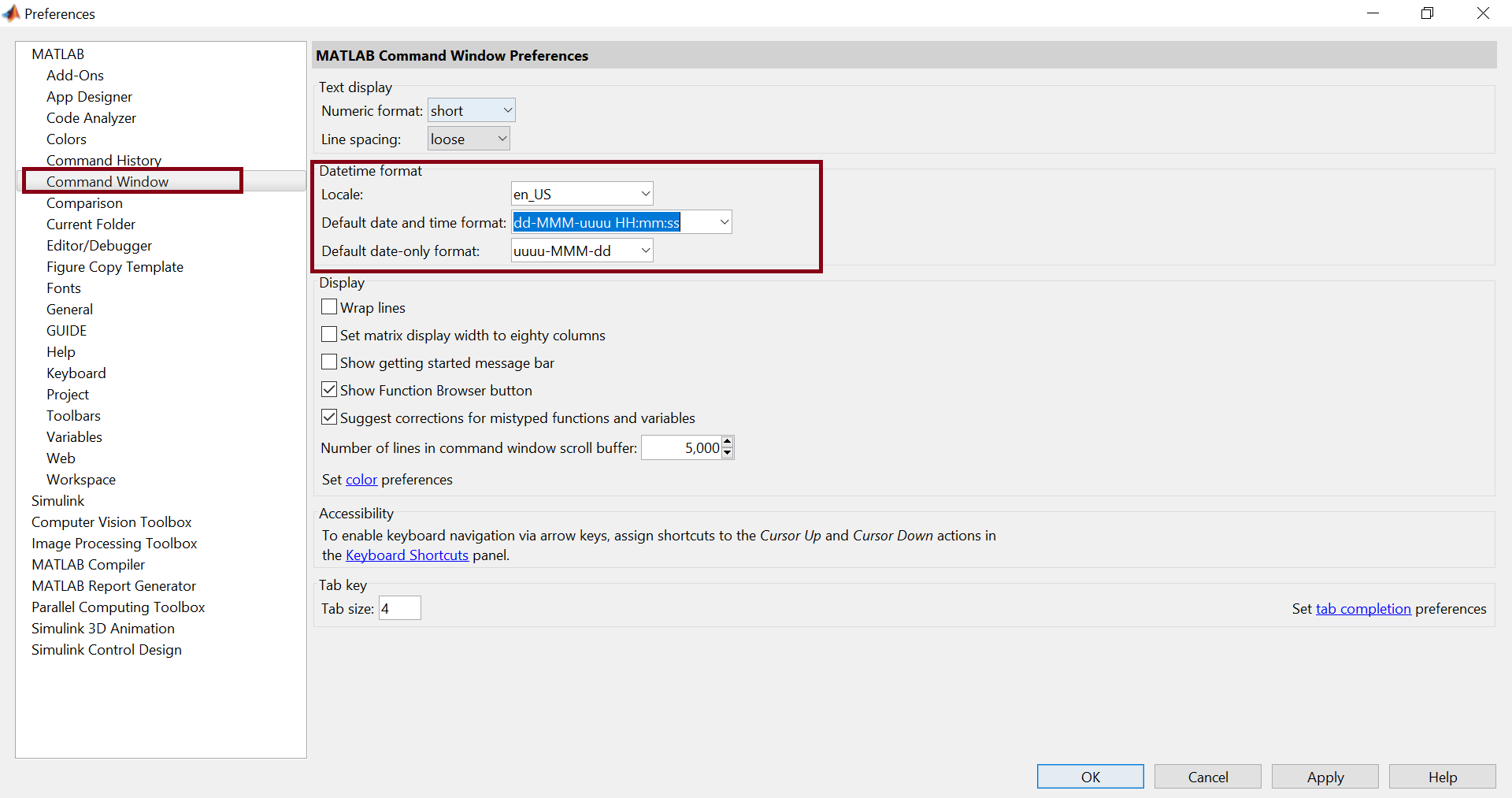Open Image Processing Toolbox preferences
This screenshot has width=1512, height=798.
point(114,543)
